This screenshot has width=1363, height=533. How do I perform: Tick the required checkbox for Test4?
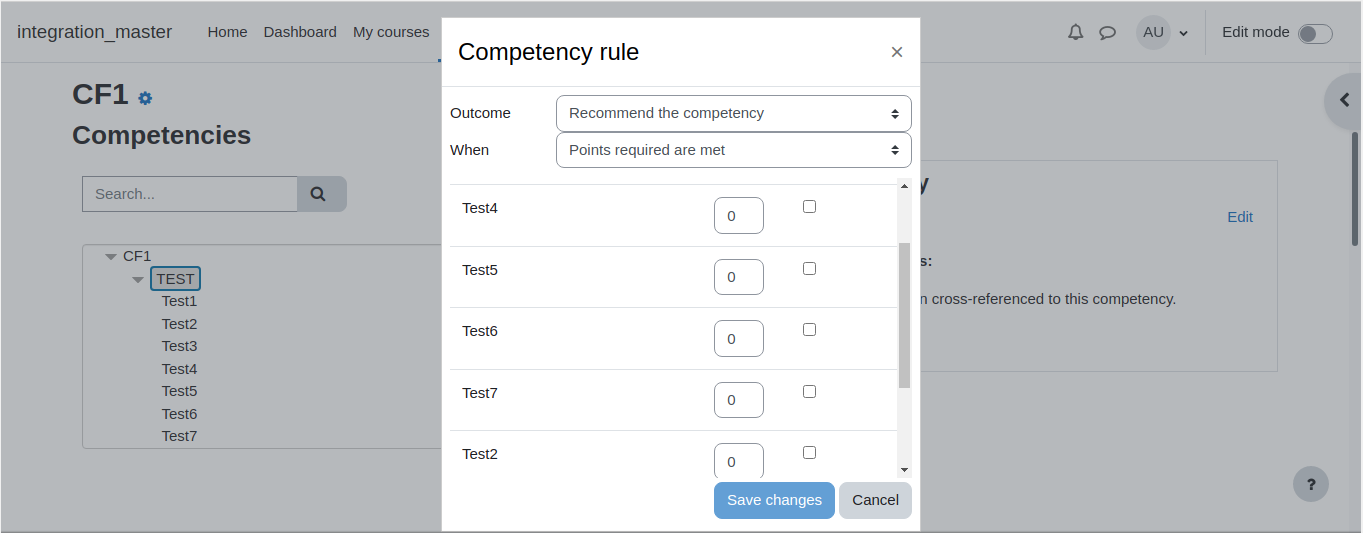(809, 207)
